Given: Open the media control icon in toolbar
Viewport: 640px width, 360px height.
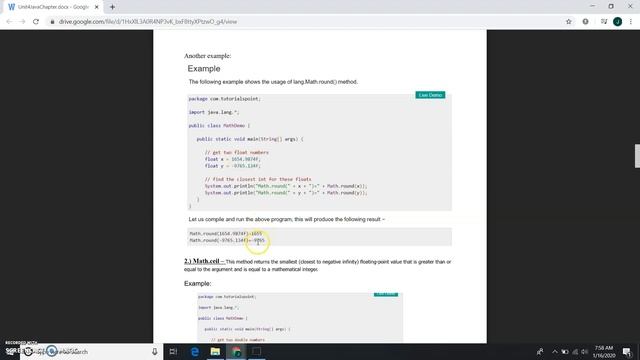Looking at the screenshot, I should 604,22.
